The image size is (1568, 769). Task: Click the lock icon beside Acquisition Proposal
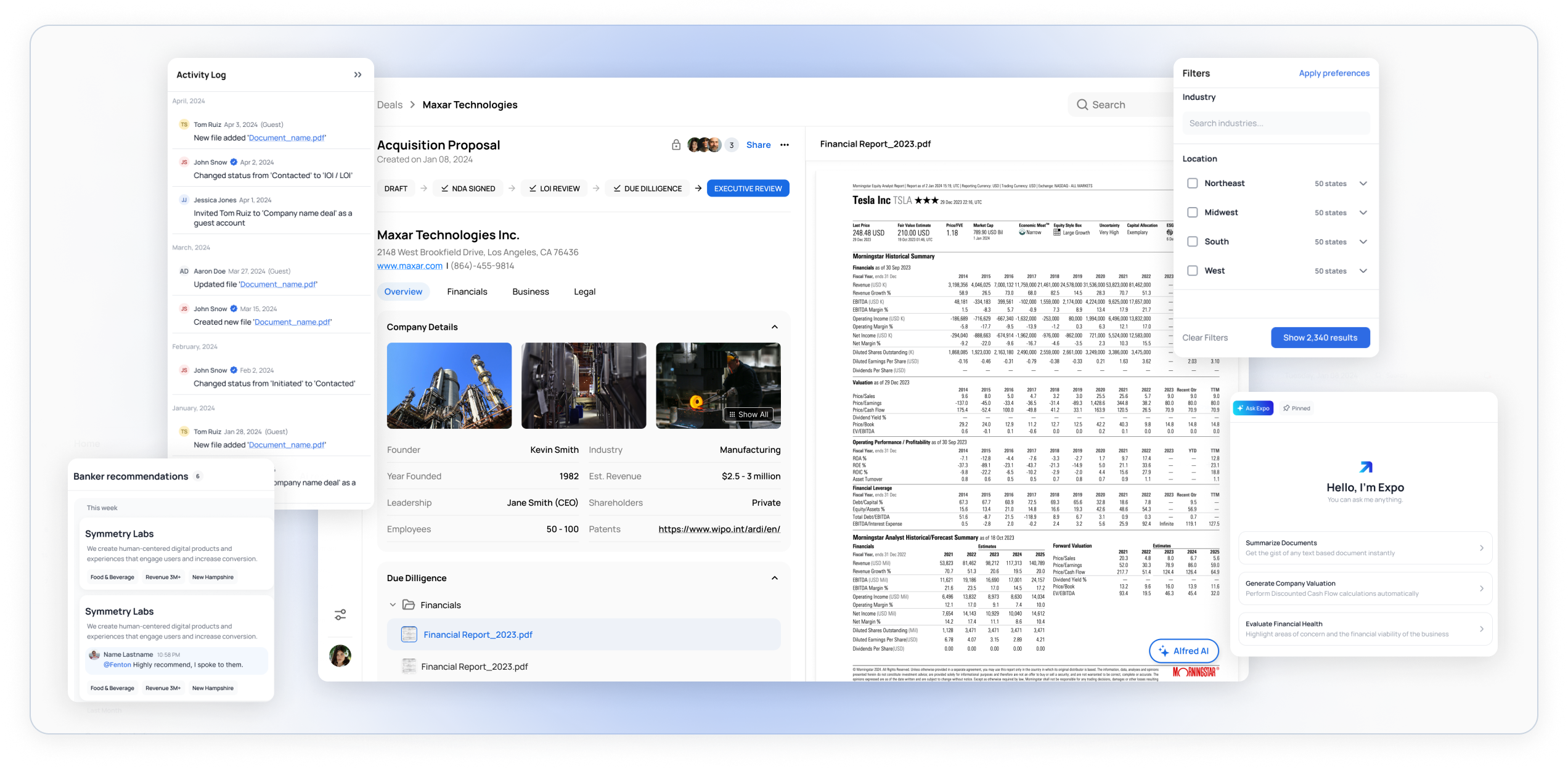click(676, 144)
